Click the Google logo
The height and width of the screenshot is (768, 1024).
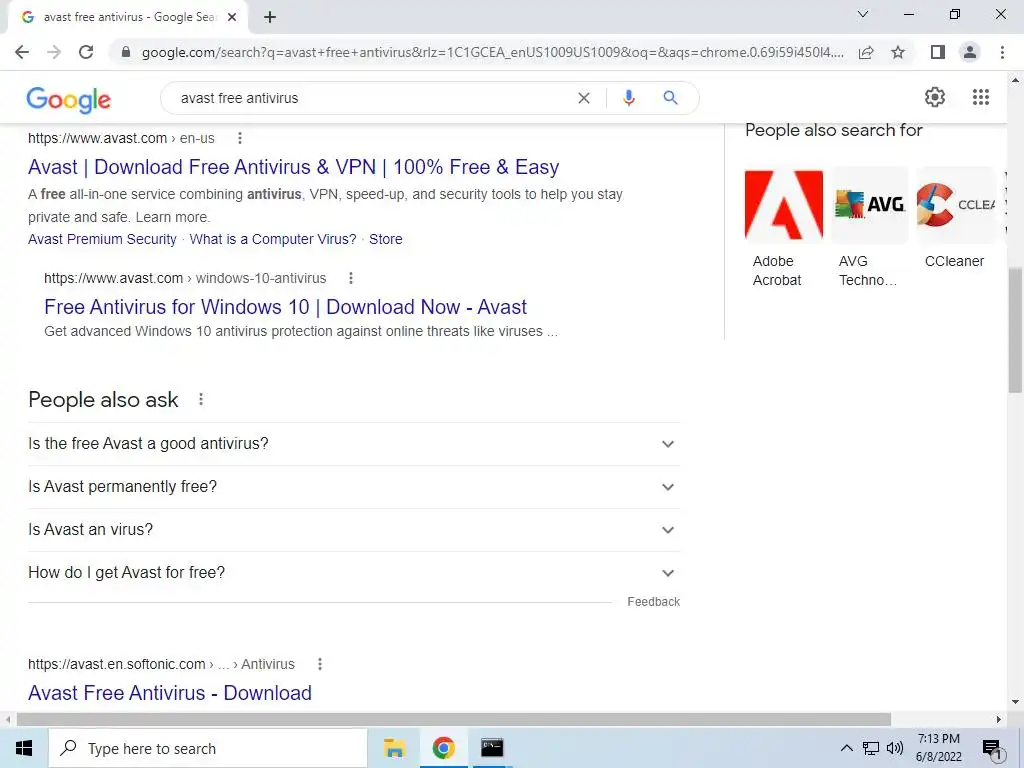(69, 99)
